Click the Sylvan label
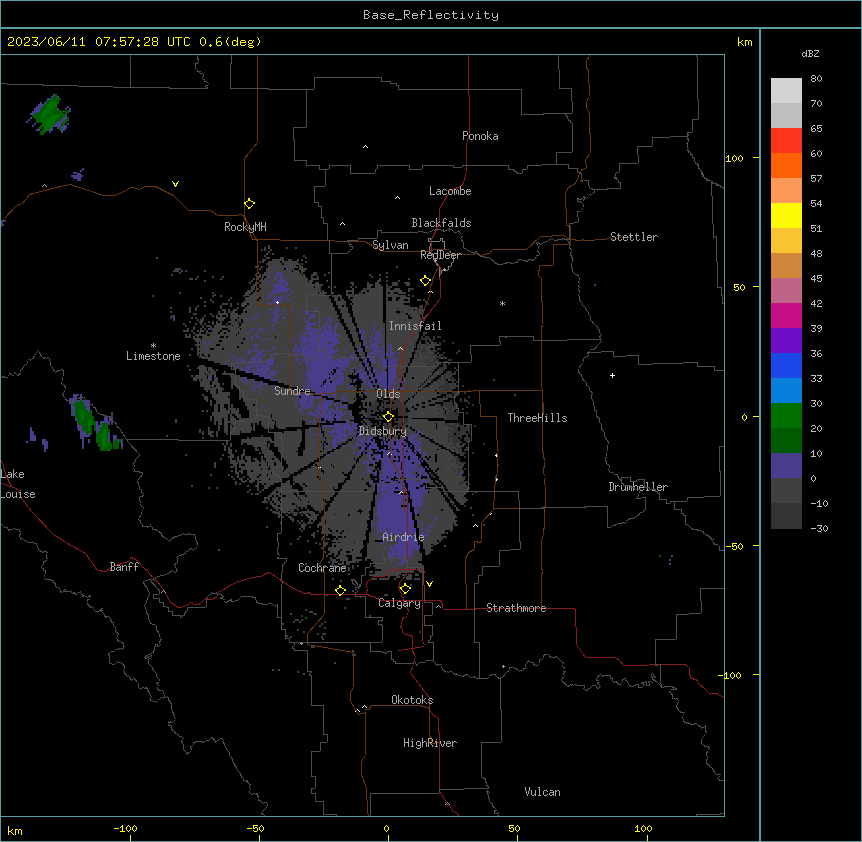 [390, 245]
